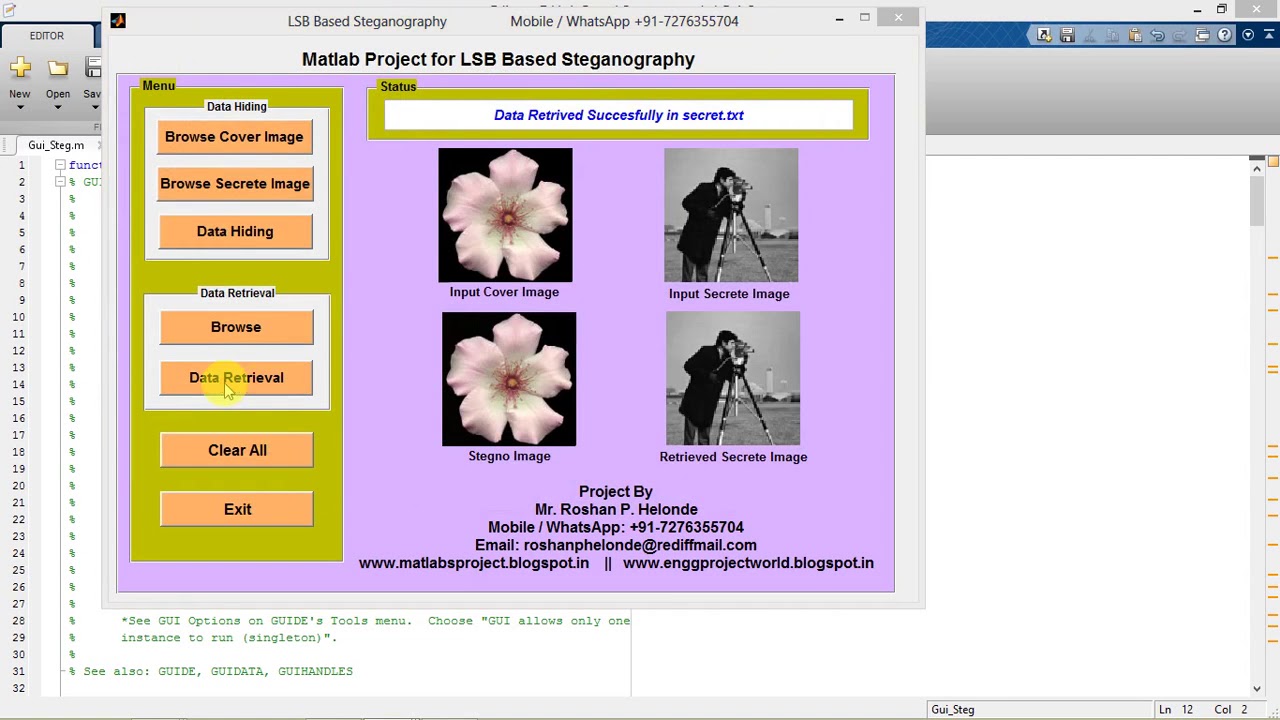The height and width of the screenshot is (720, 1280).
Task: Click the Browse button under Data Retrieval
Action: point(236,328)
